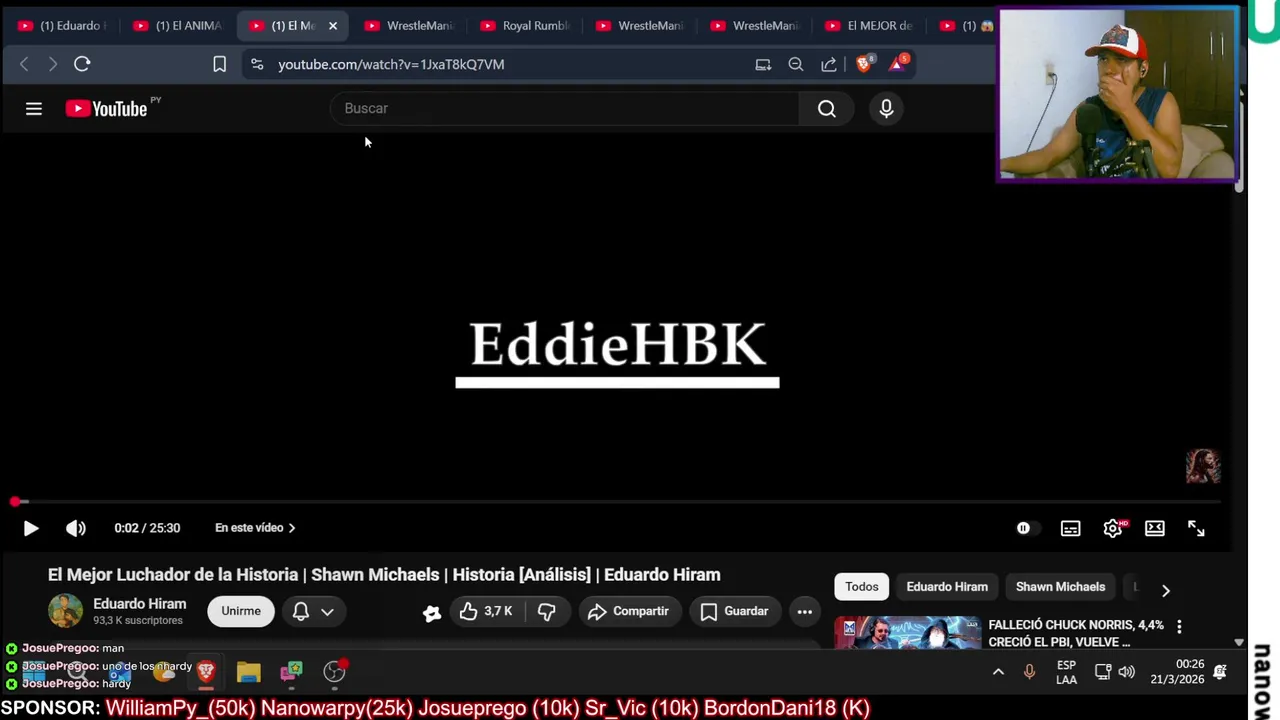This screenshot has height=720, width=1280.
Task: Bookmark this page
Action: (219, 64)
